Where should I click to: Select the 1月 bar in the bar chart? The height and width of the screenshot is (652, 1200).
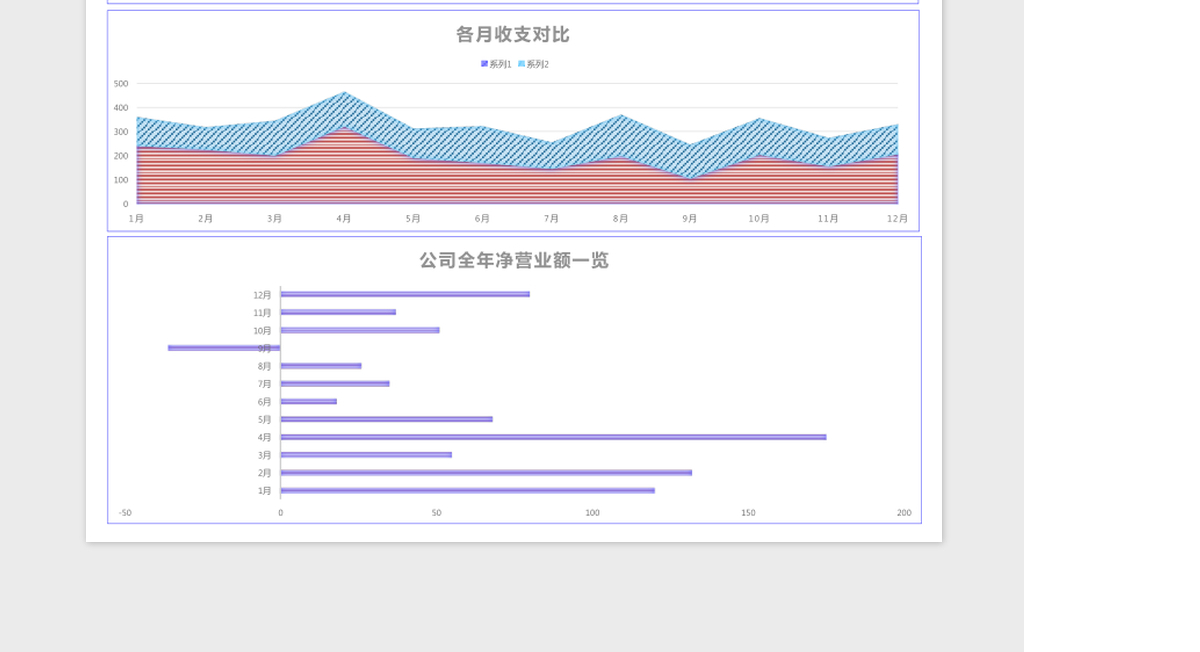click(468, 490)
